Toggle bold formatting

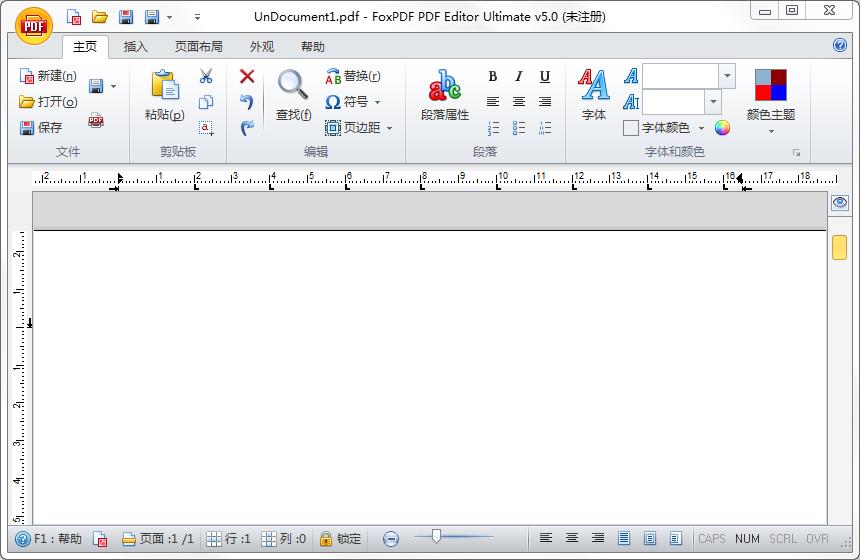pyautogui.click(x=493, y=76)
